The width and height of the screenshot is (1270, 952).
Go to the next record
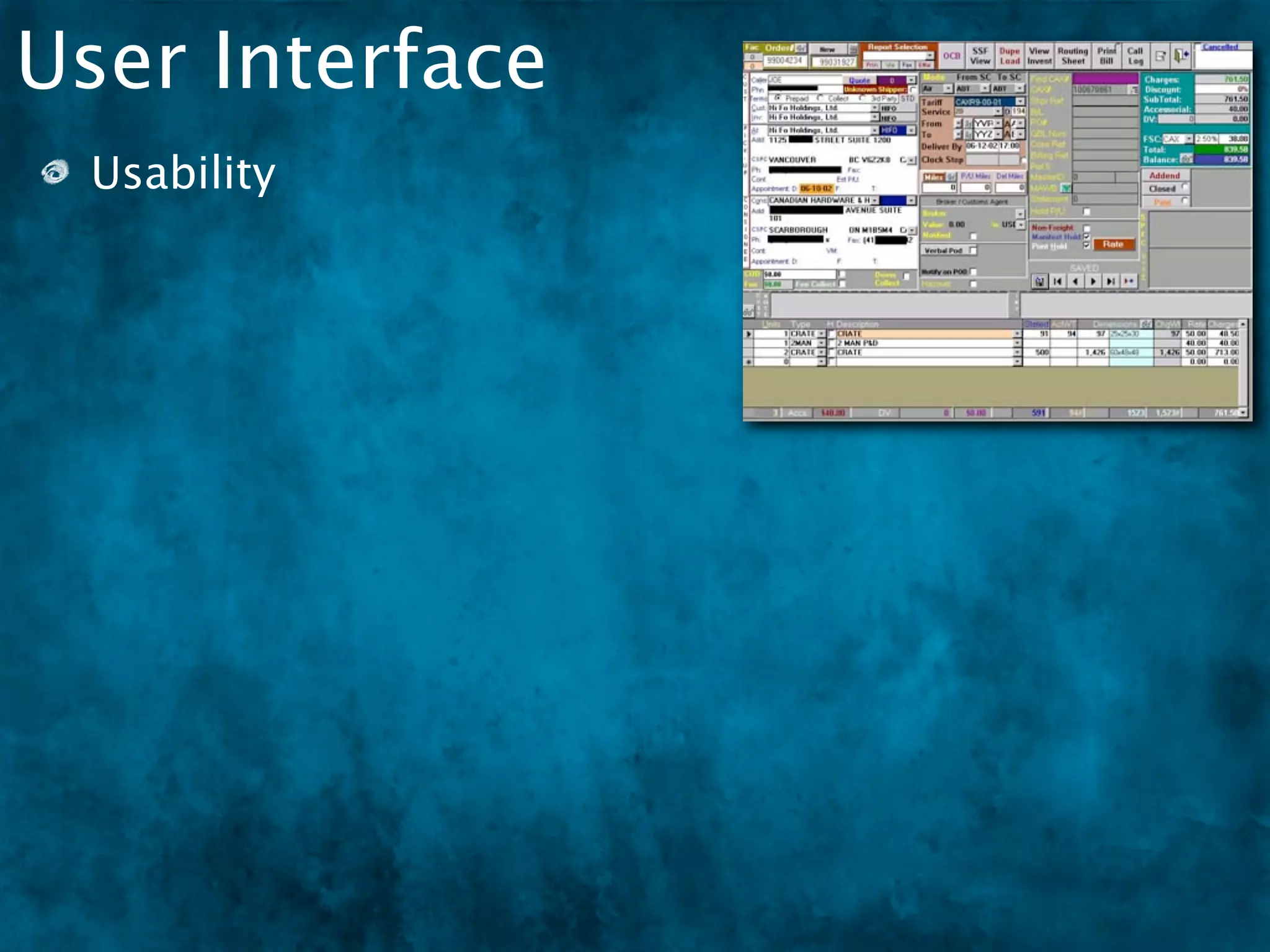point(1093,281)
